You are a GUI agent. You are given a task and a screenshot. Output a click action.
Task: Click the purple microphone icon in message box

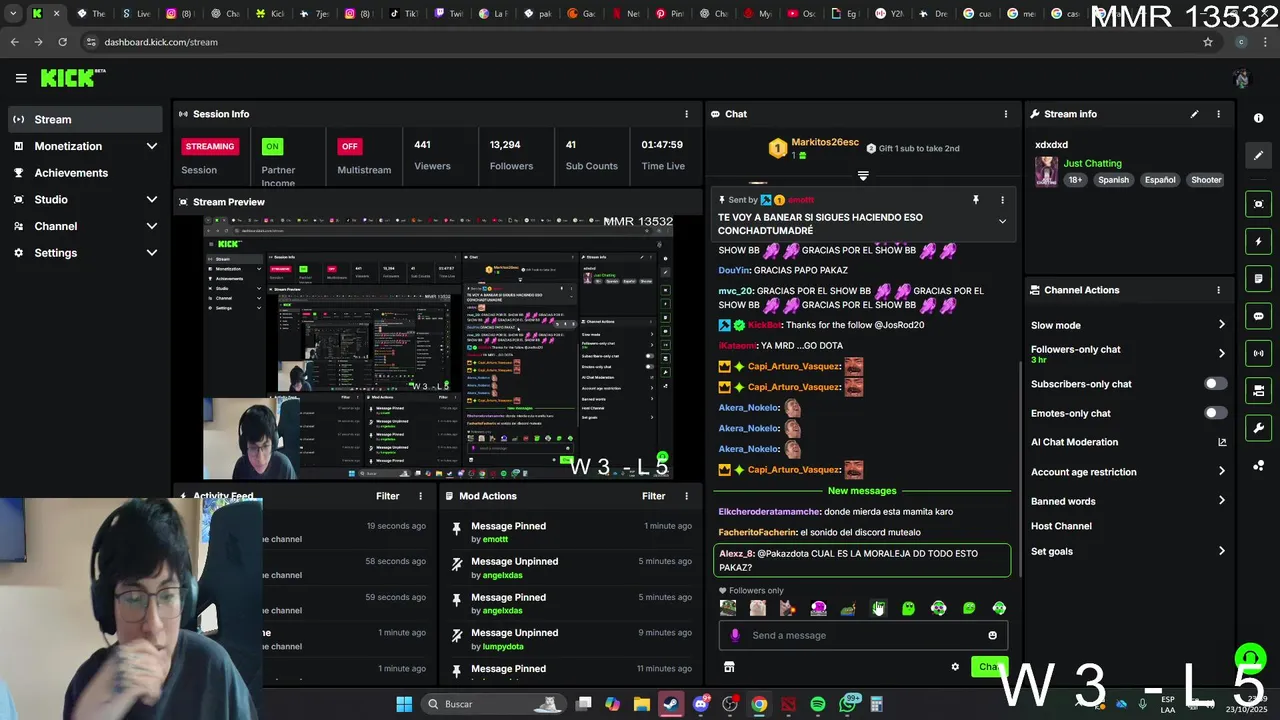[x=735, y=635]
